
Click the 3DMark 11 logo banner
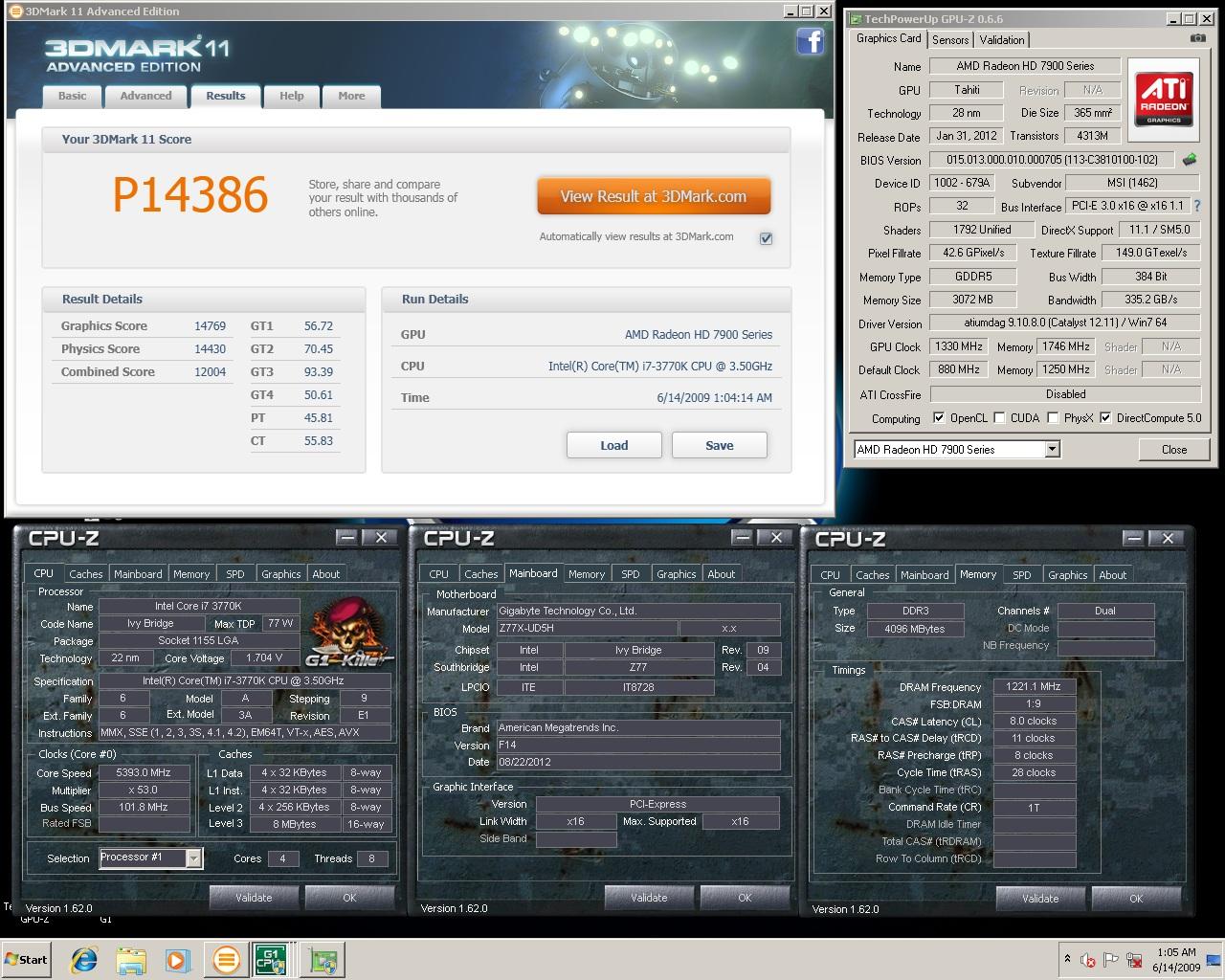point(137,55)
